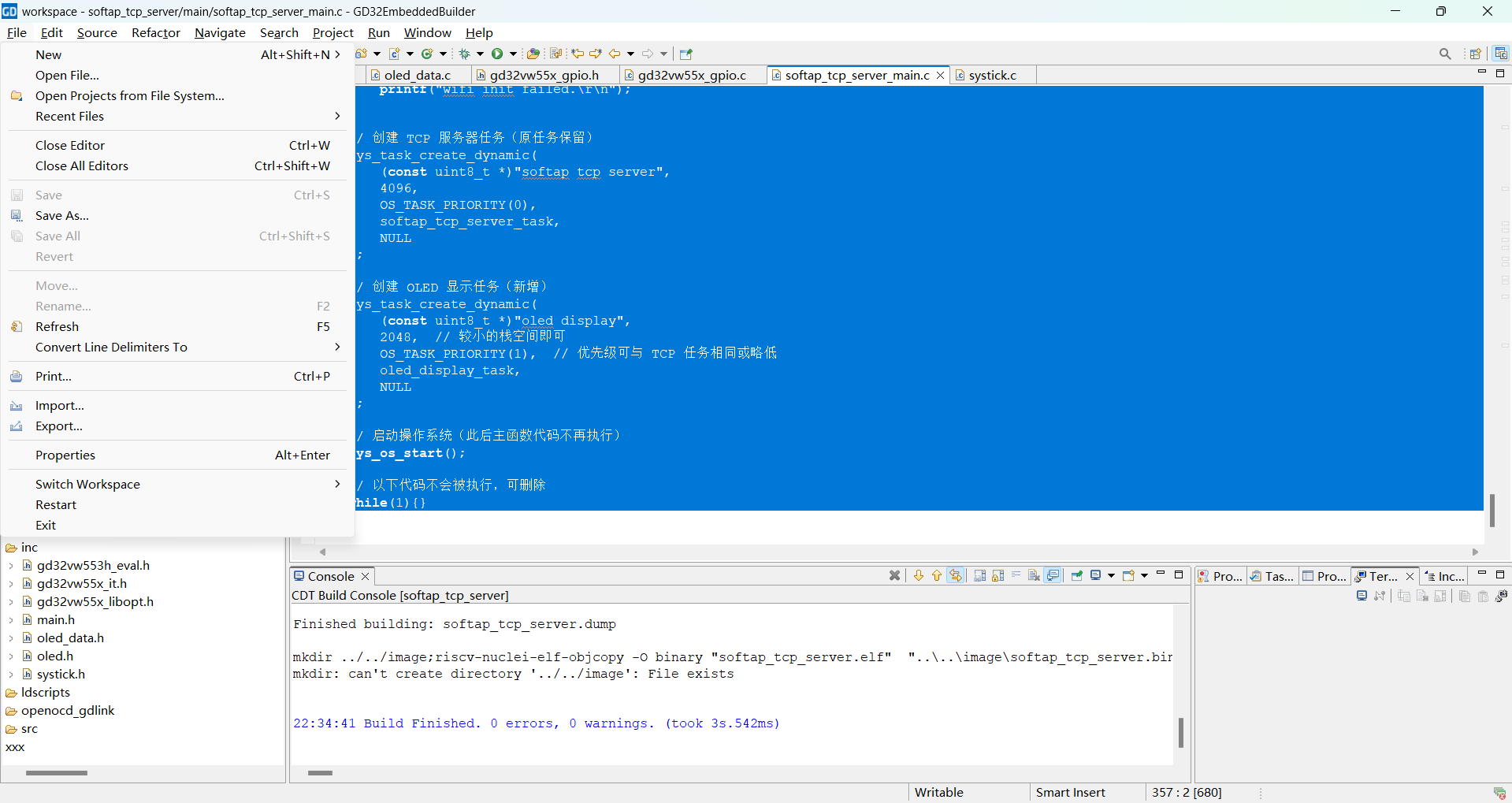This screenshot has width=1512, height=803.
Task: Click the Debug bug icon
Action: point(465,54)
